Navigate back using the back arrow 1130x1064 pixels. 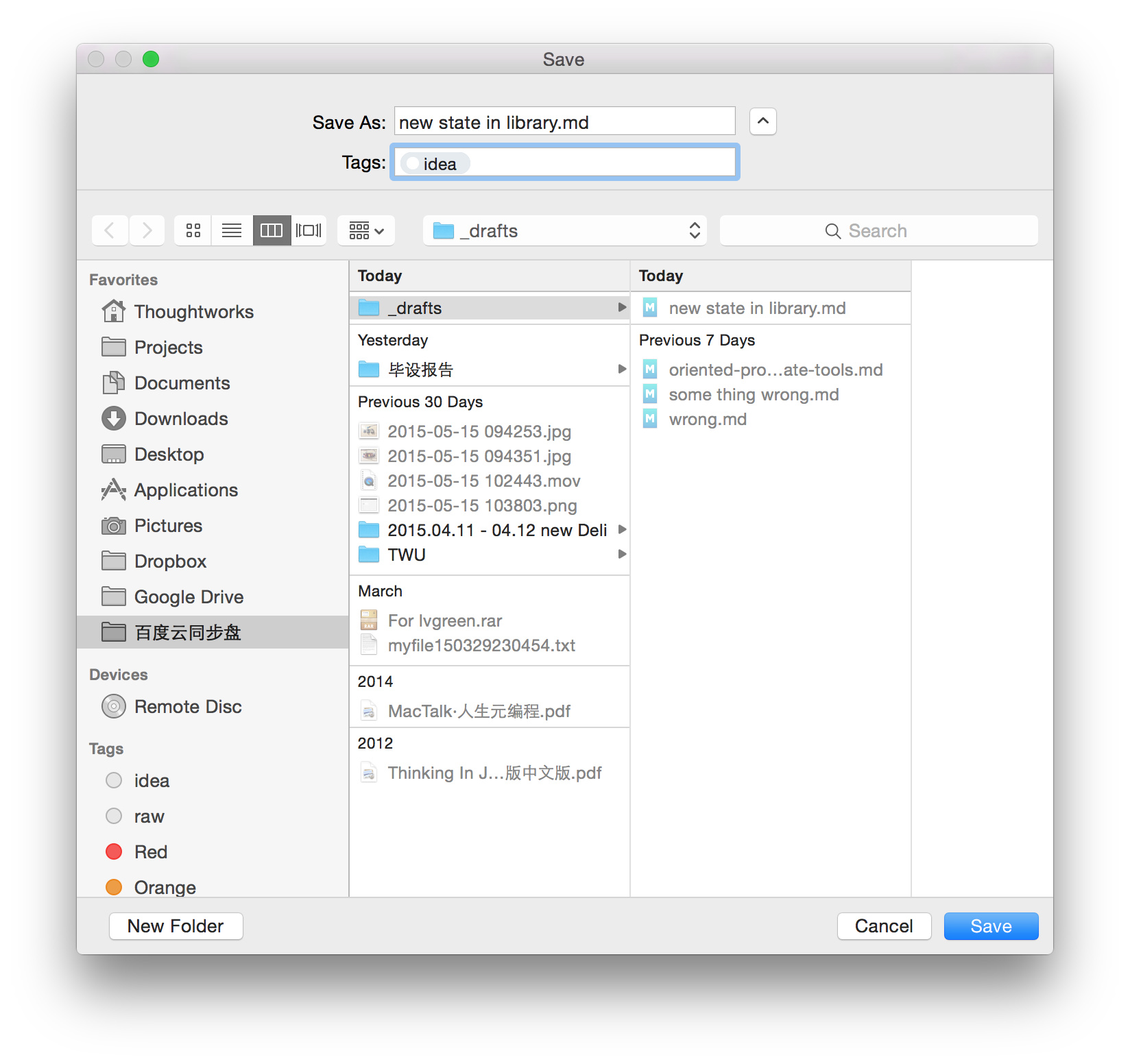pos(110,230)
